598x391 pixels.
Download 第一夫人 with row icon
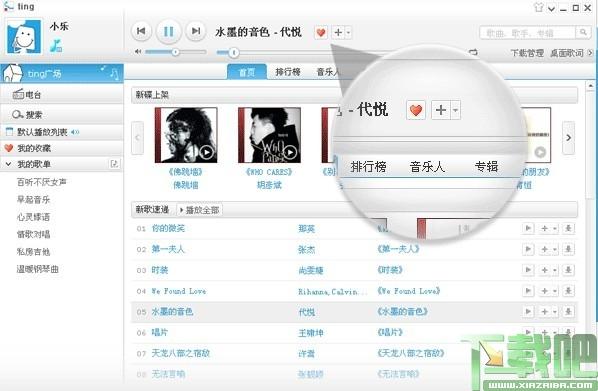click(x=568, y=249)
